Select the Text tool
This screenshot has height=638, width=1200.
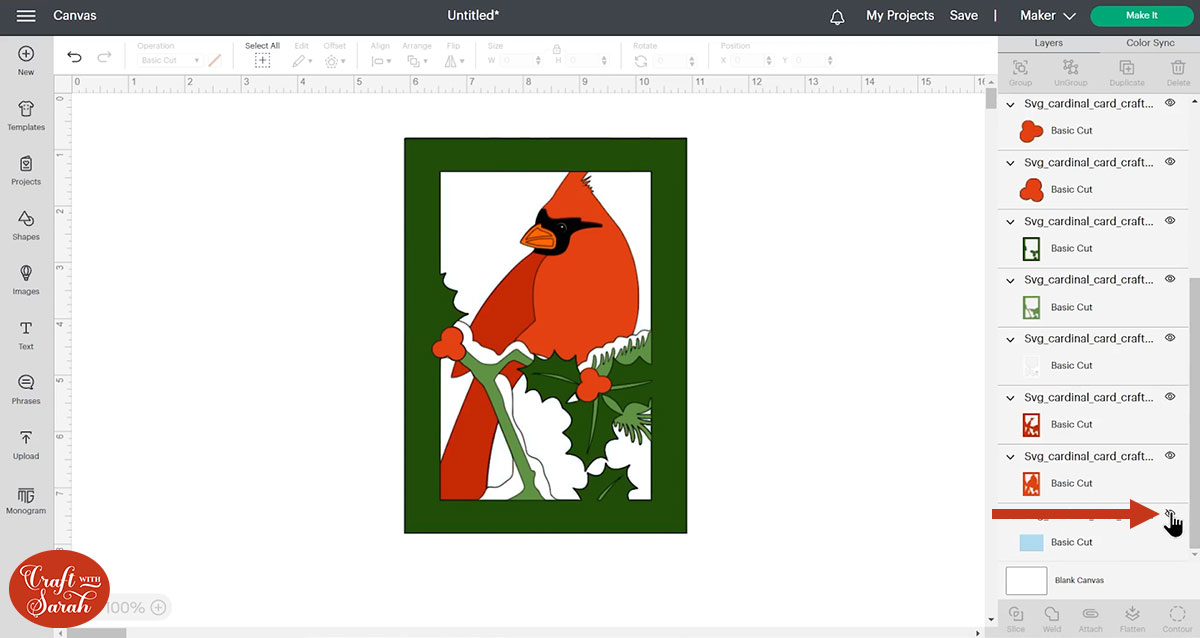tap(26, 334)
